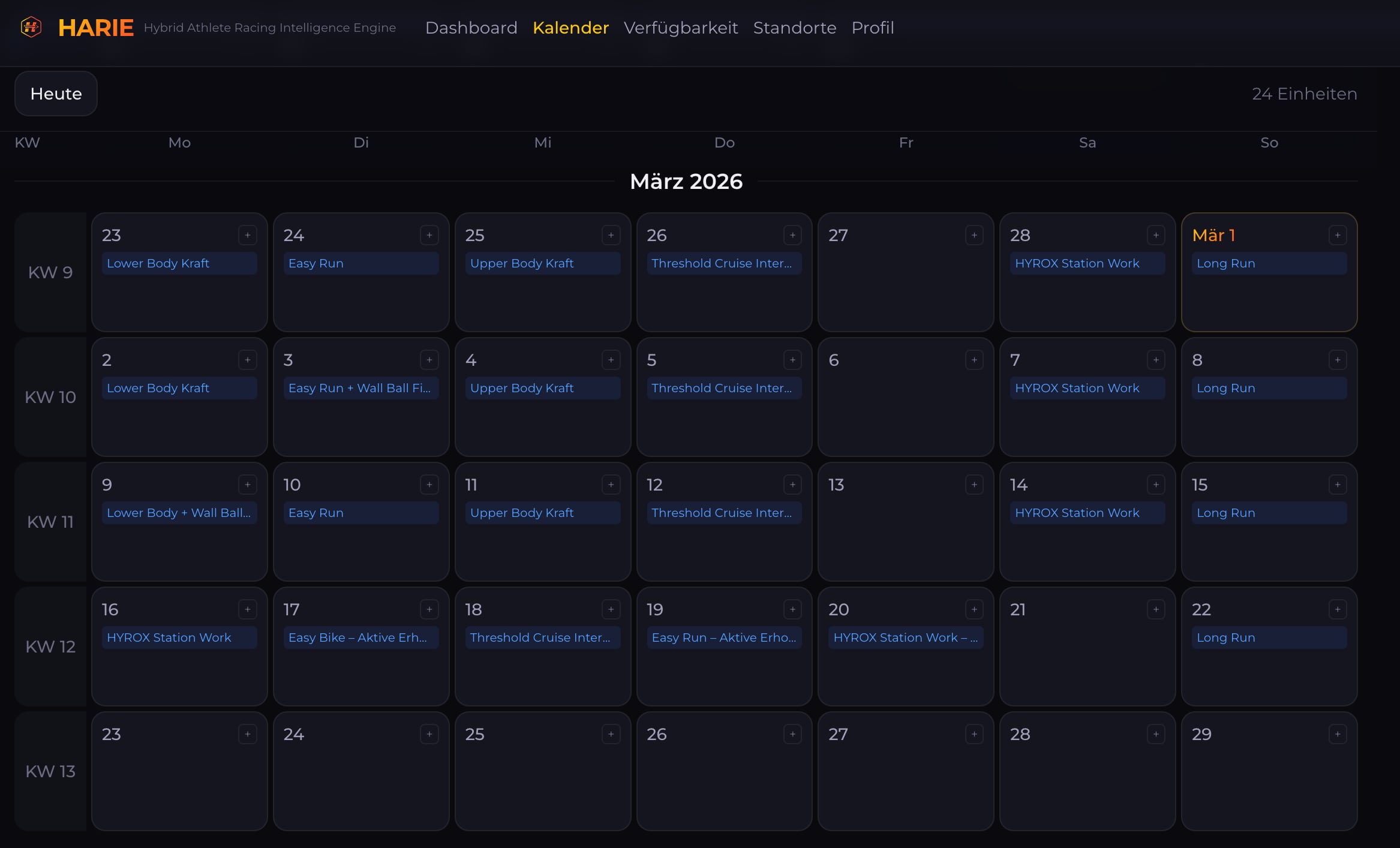Viewport: 1400px width, 848px height.
Task: Open Long Run on Mär 1
Action: [x=1269, y=263]
